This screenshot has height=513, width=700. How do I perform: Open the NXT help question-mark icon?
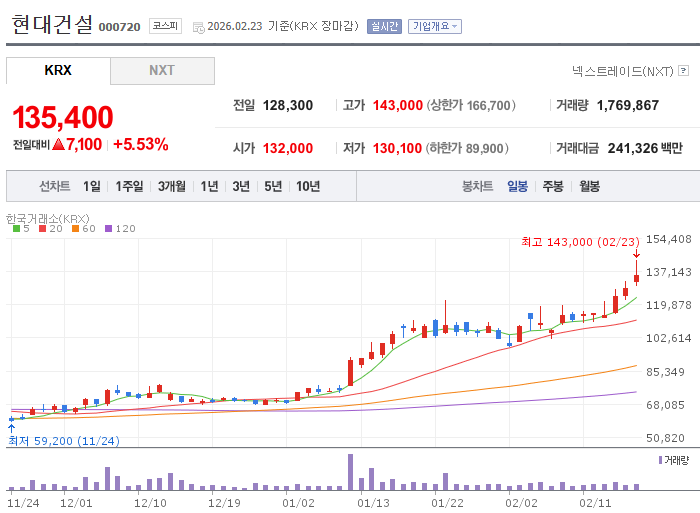[683, 71]
